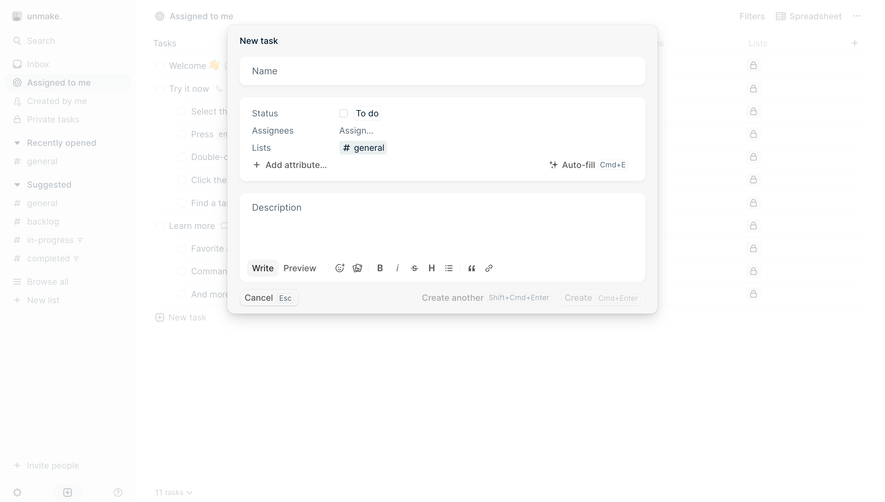Open Filters in the top bar

[752, 16]
